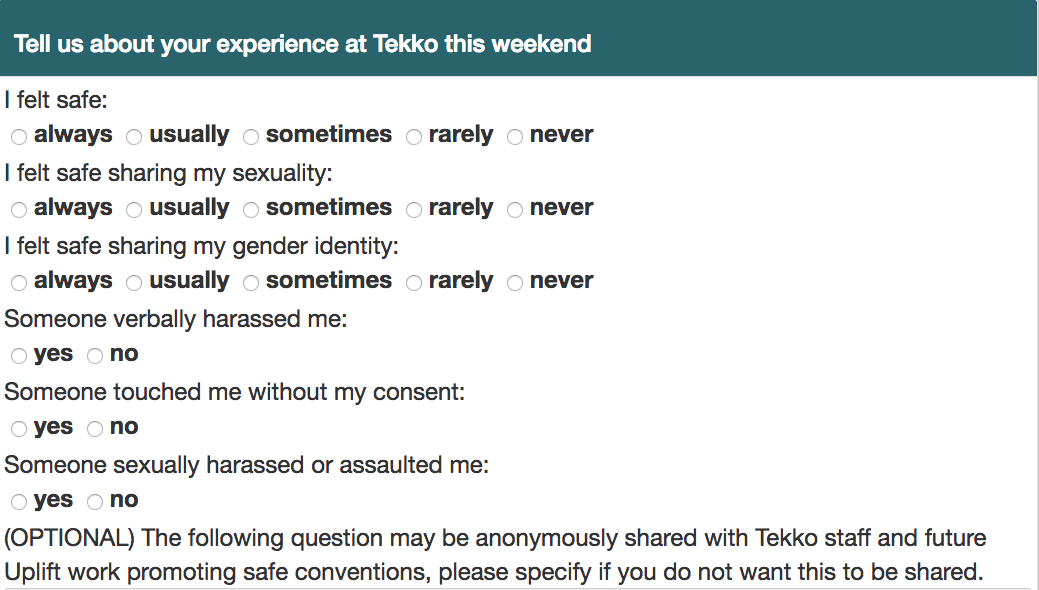Select 'rarely' for sharing my sexuality

point(413,209)
